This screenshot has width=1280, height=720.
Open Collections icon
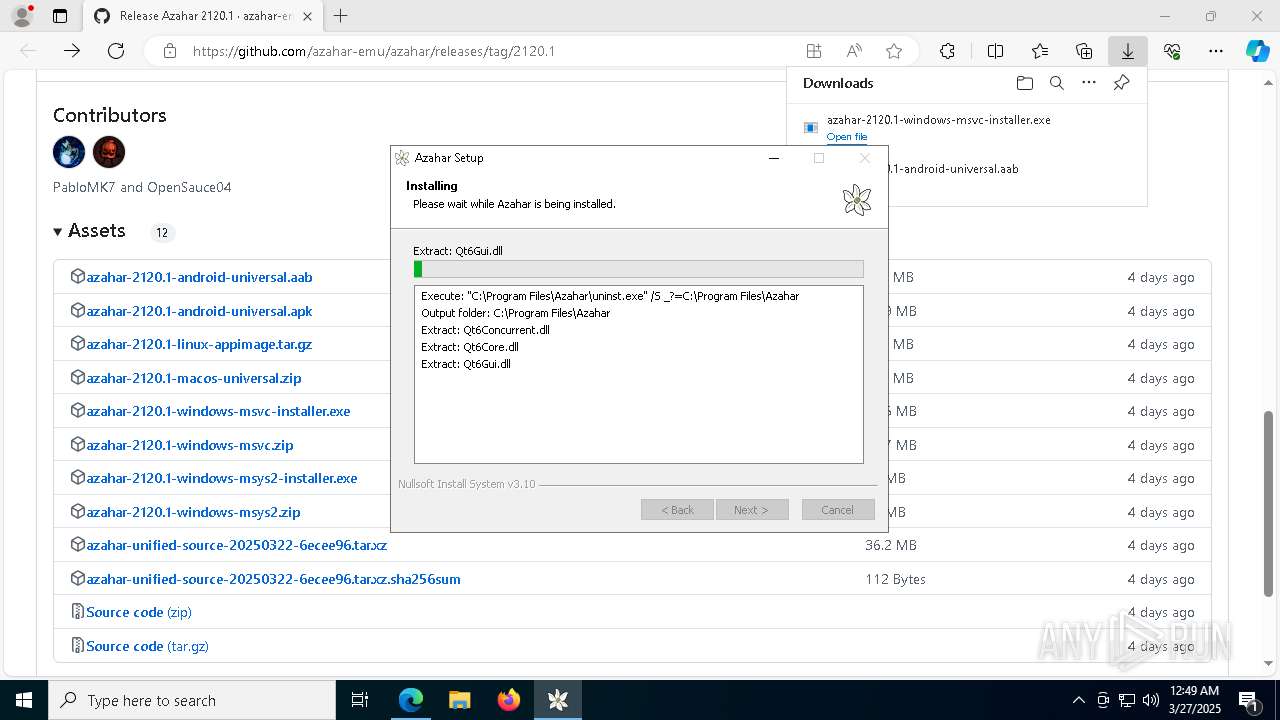(1084, 51)
